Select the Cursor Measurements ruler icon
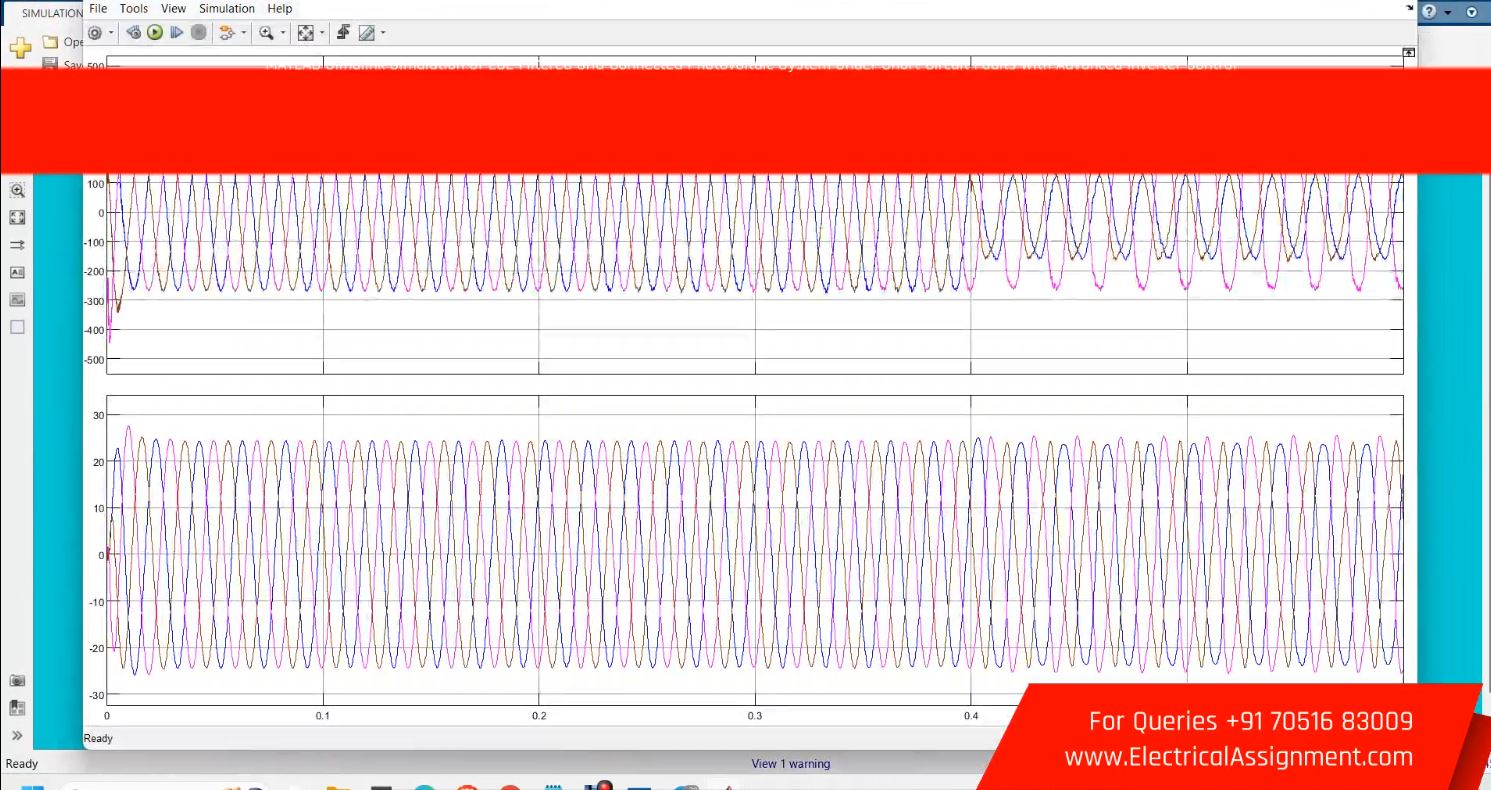This screenshot has height=790, width=1491. 366,33
